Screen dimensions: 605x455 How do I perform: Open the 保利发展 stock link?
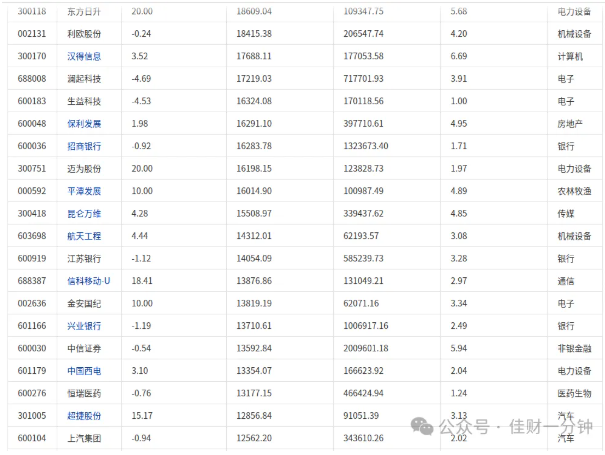coord(84,124)
